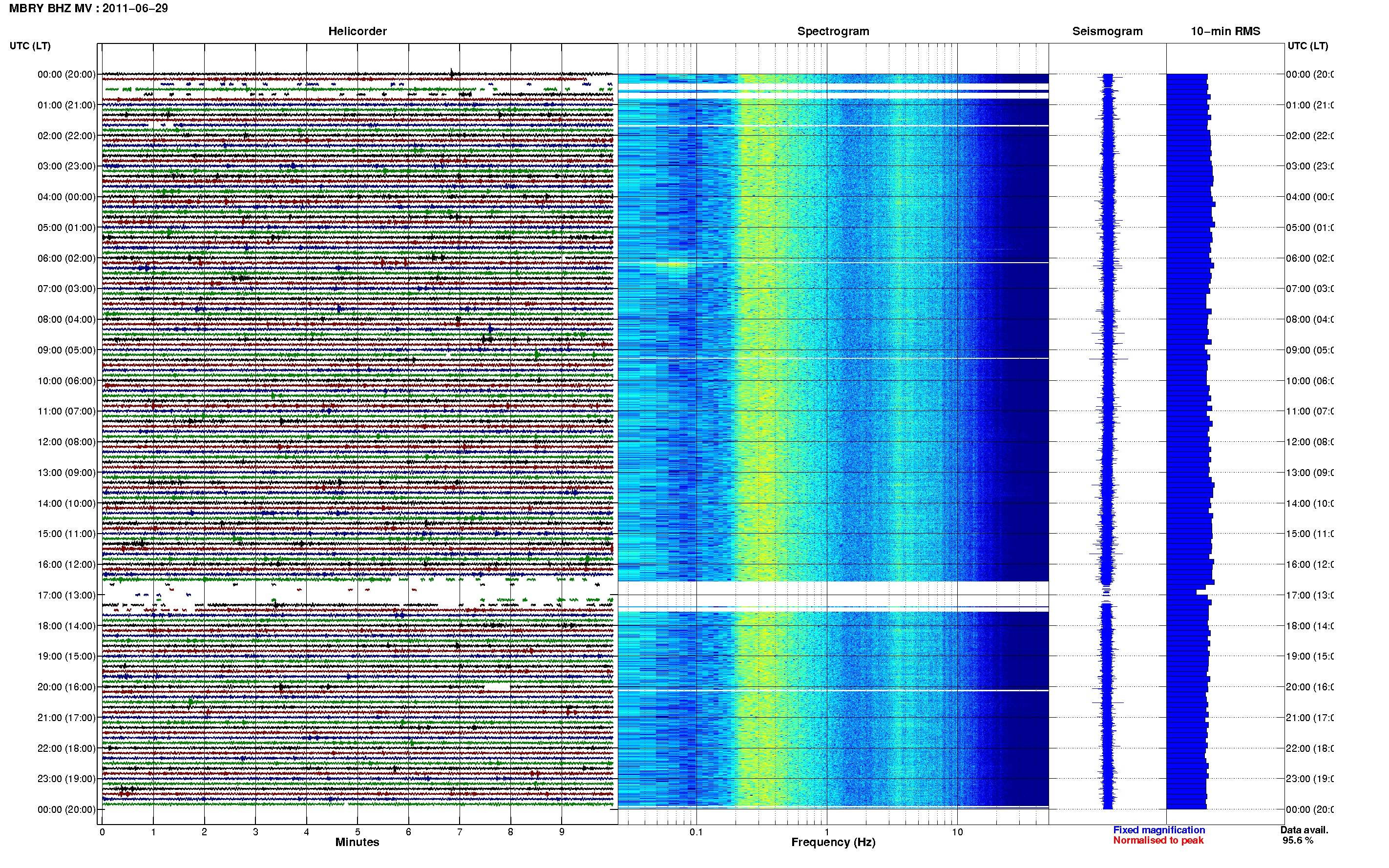
Task: Click the right-axis label starting "06:00 (02:"
Action: (1310, 258)
